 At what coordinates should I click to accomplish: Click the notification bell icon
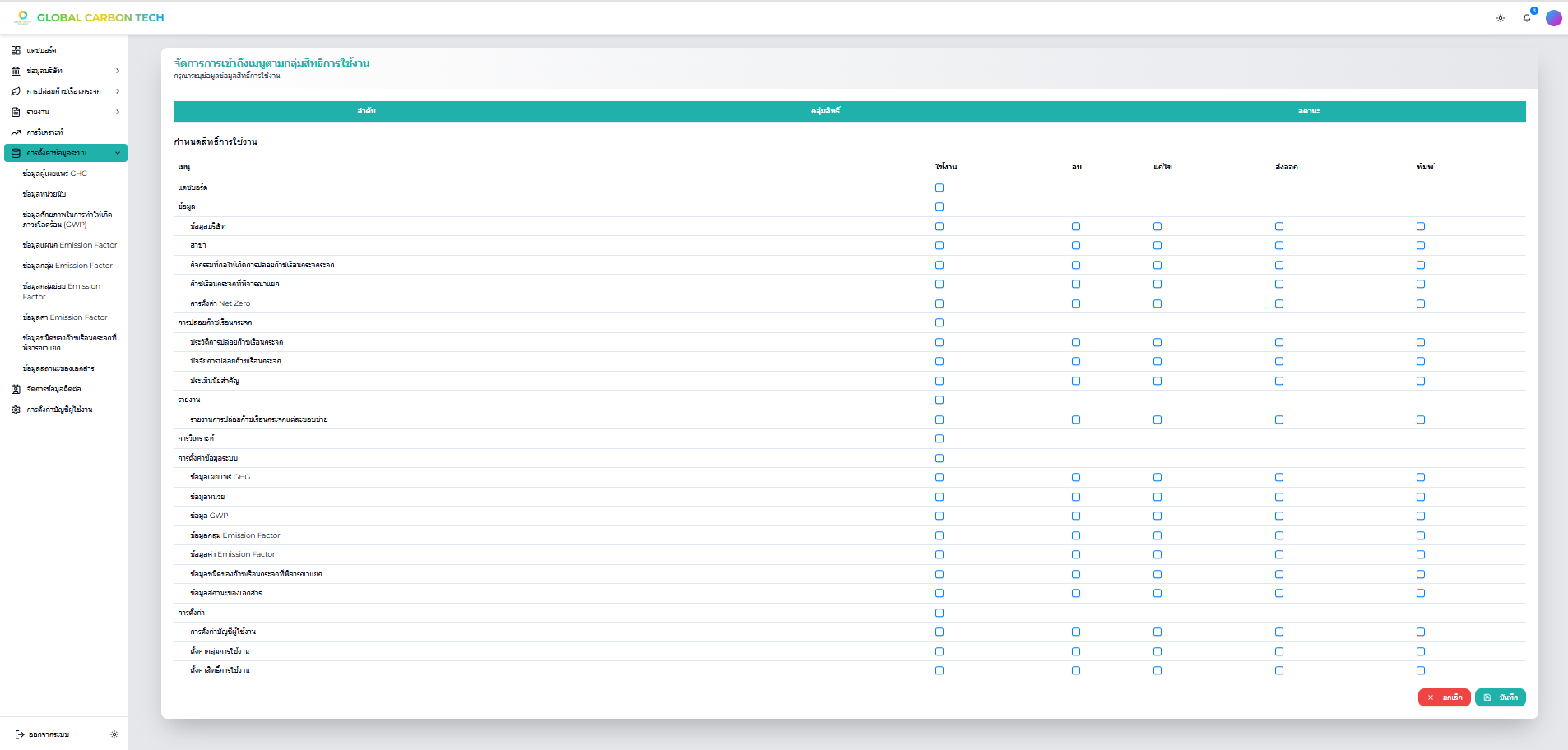pos(1527,18)
